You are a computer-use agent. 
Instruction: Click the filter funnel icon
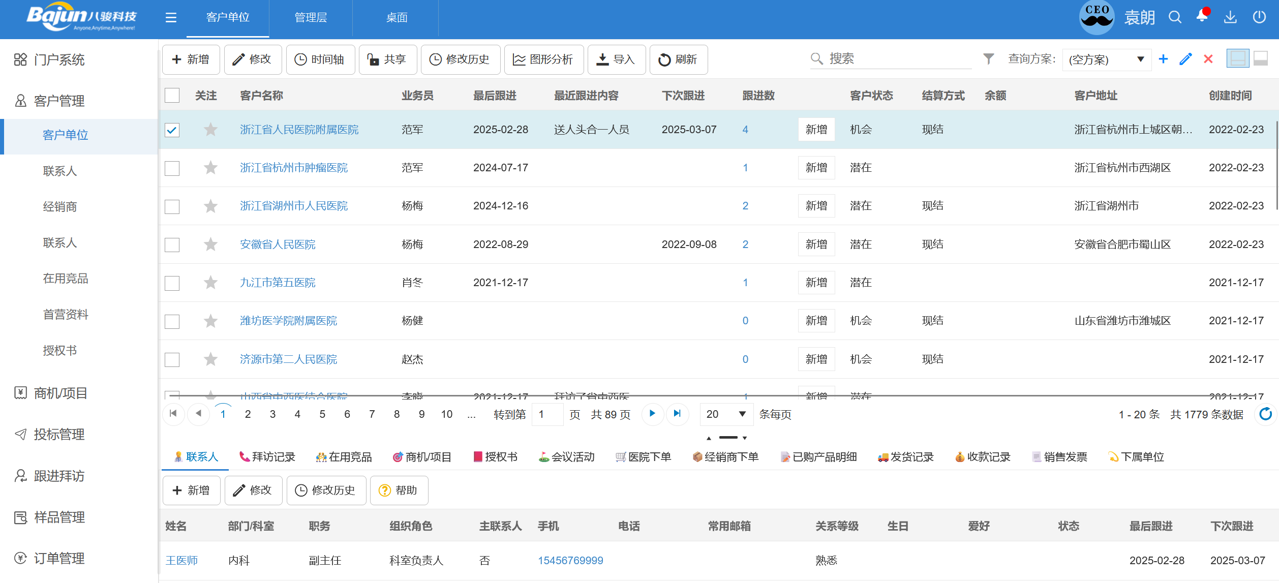pos(988,59)
